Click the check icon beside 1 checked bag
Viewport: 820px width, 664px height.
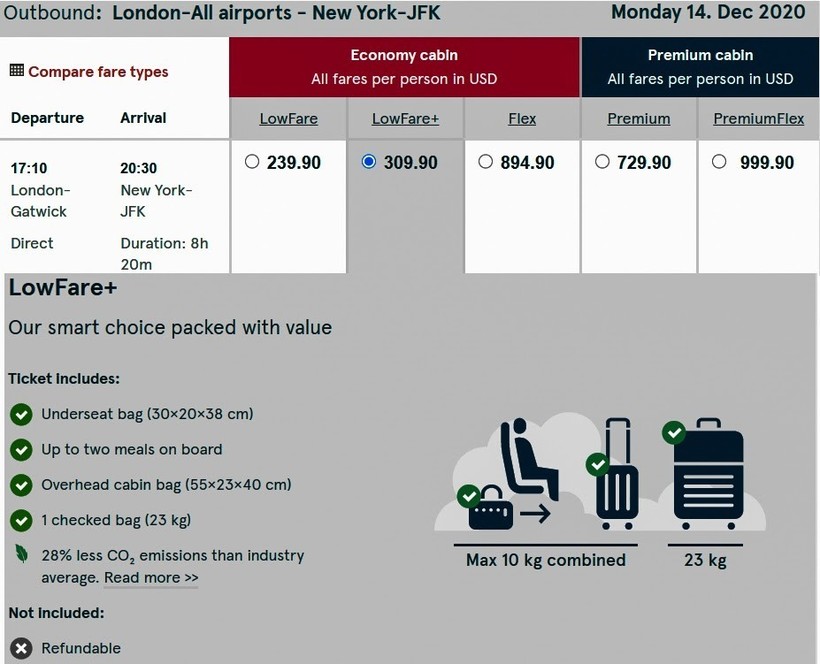pos(20,520)
